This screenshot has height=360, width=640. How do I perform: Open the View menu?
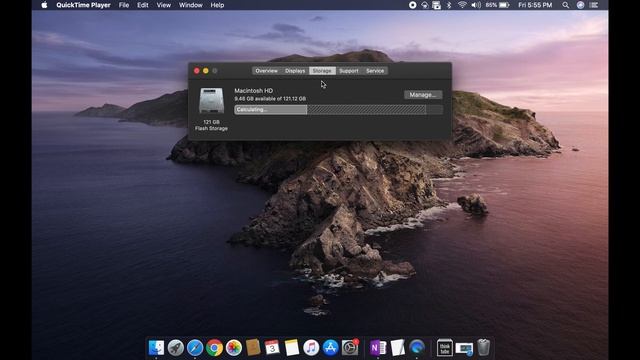click(x=164, y=5)
